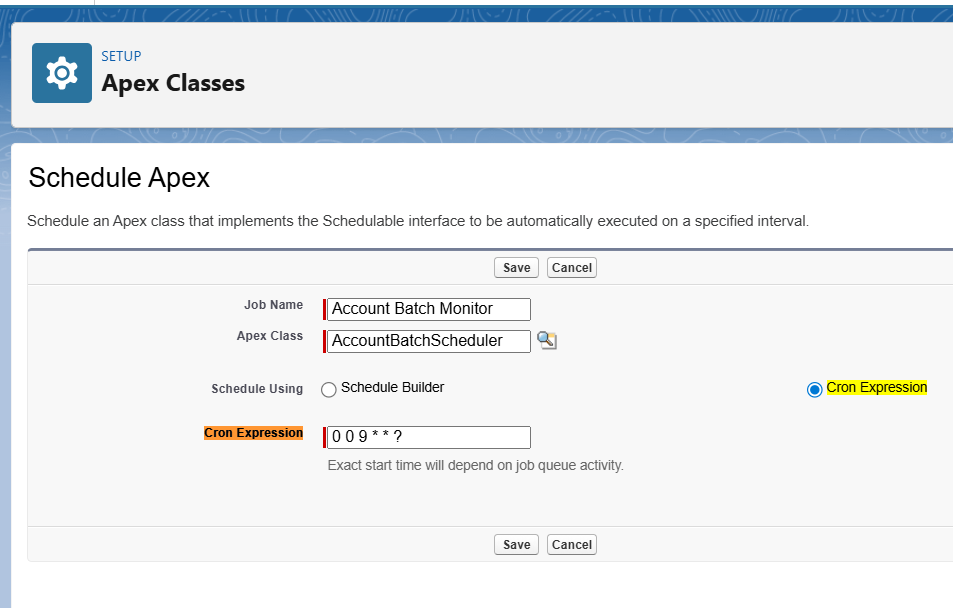The width and height of the screenshot is (953, 608).
Task: Click the Apex Class field label
Action: tap(270, 336)
